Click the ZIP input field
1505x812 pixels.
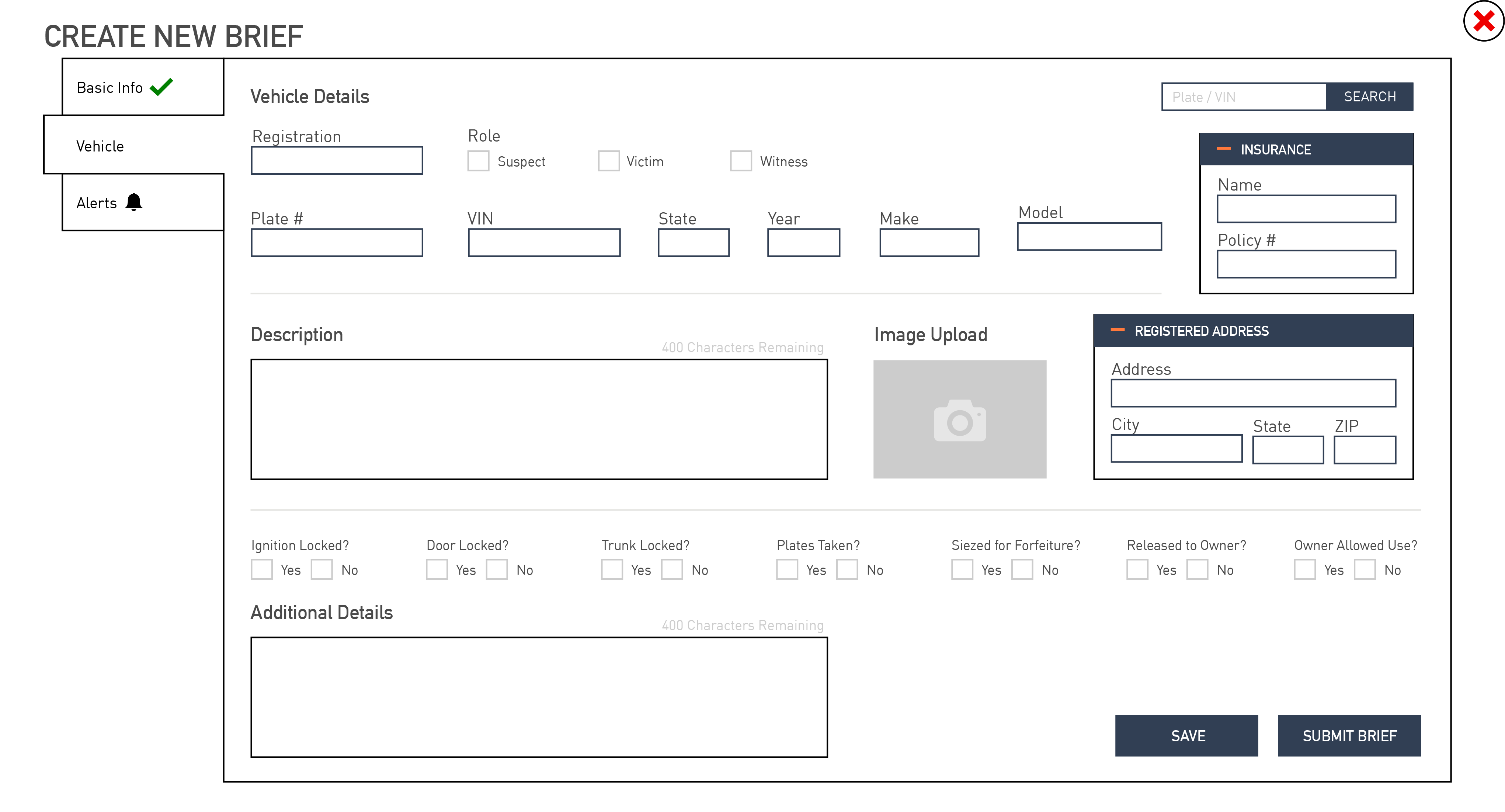click(1365, 450)
